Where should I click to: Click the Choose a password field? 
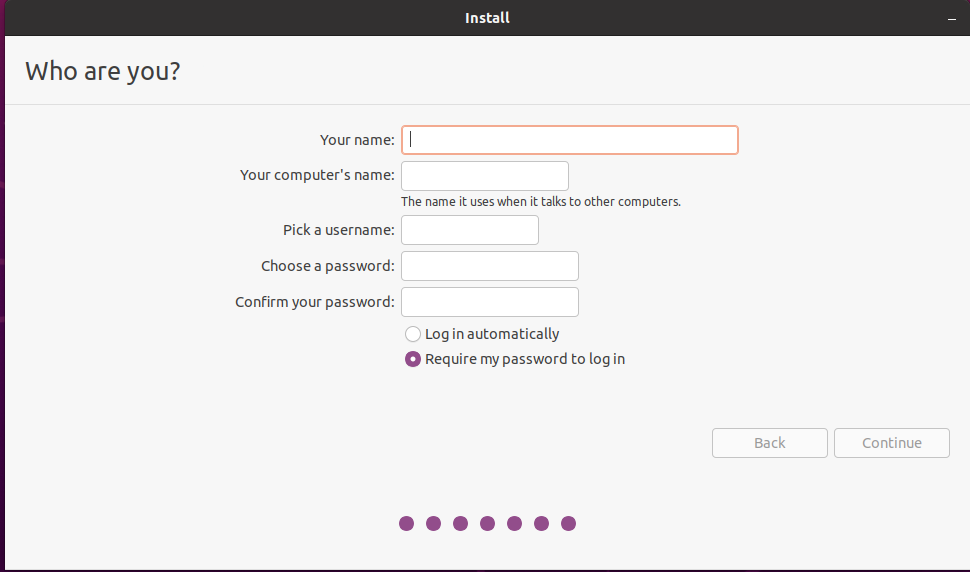490,266
